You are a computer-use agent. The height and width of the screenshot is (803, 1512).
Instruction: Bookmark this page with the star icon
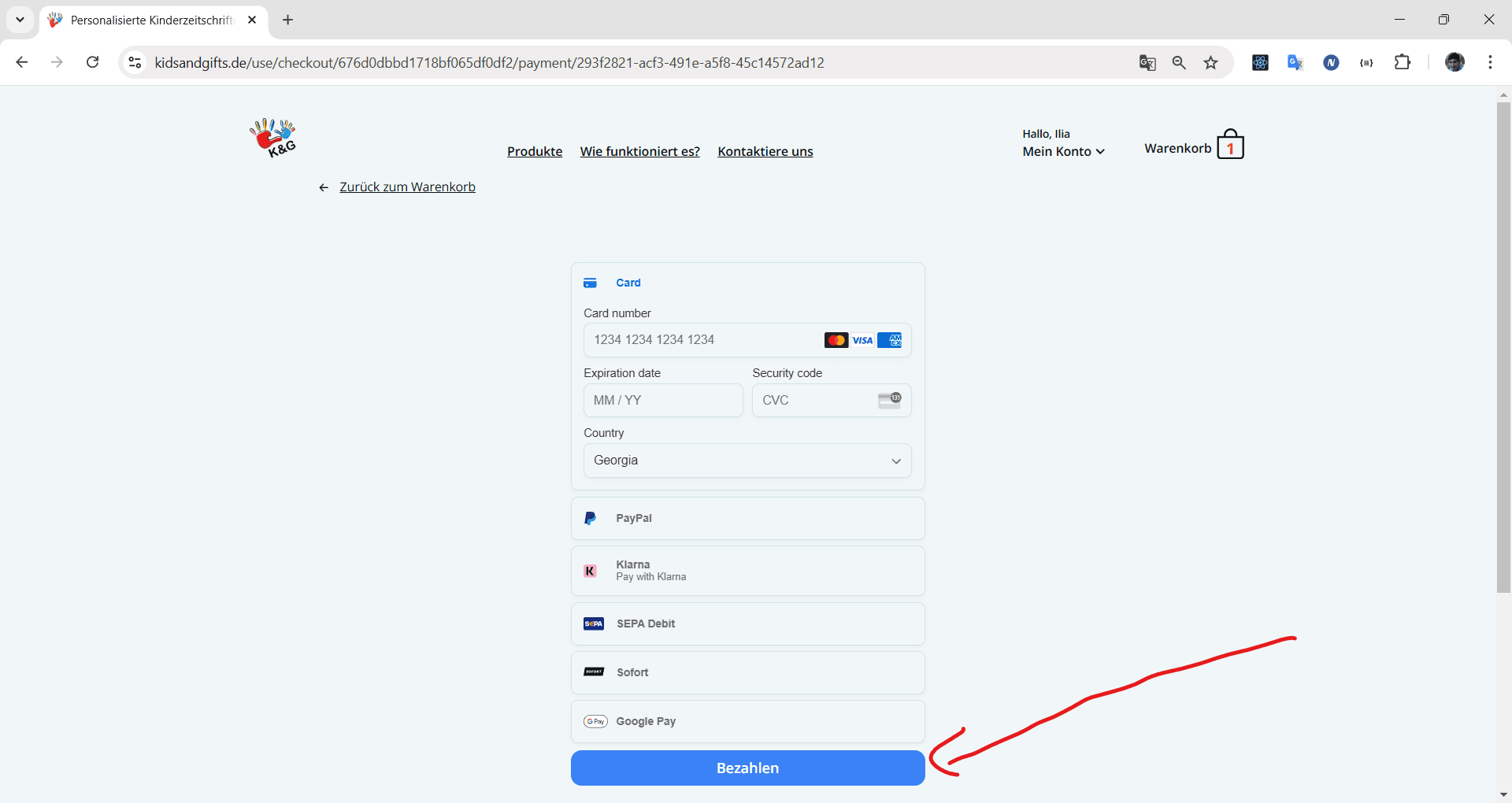[x=1210, y=63]
